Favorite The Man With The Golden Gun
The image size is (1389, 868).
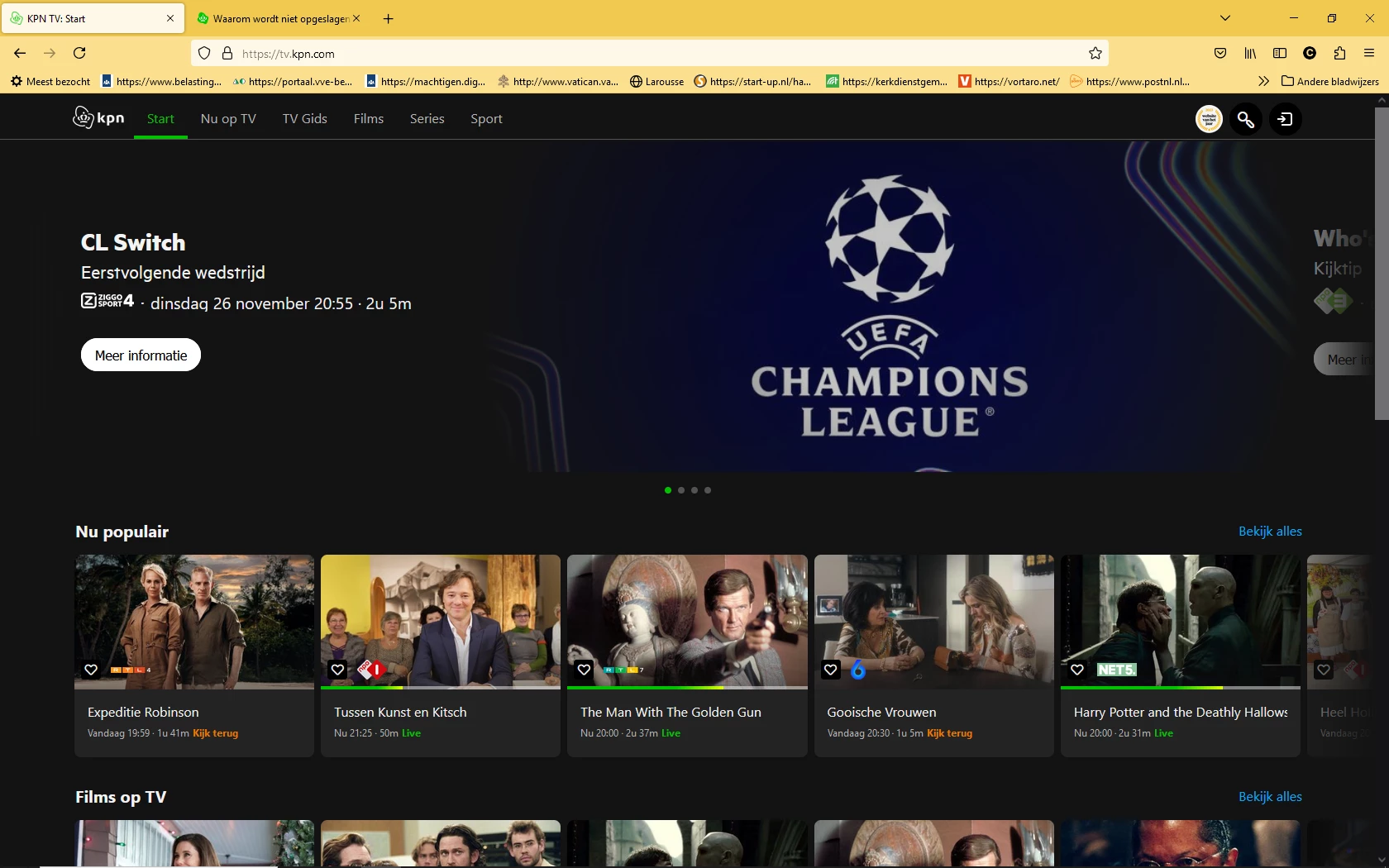[584, 670]
